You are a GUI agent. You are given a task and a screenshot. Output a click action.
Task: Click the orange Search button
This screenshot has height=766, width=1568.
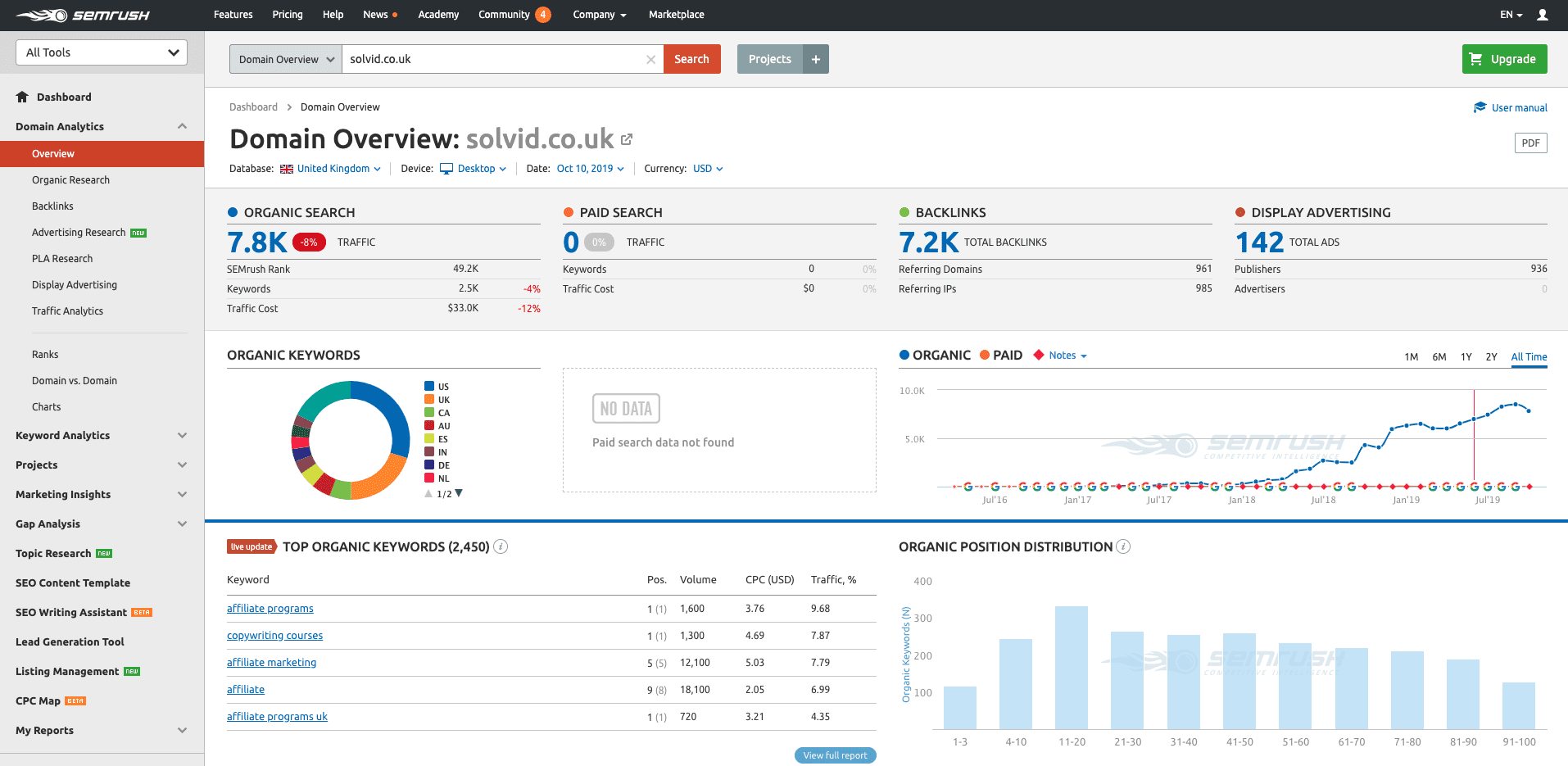tap(692, 59)
